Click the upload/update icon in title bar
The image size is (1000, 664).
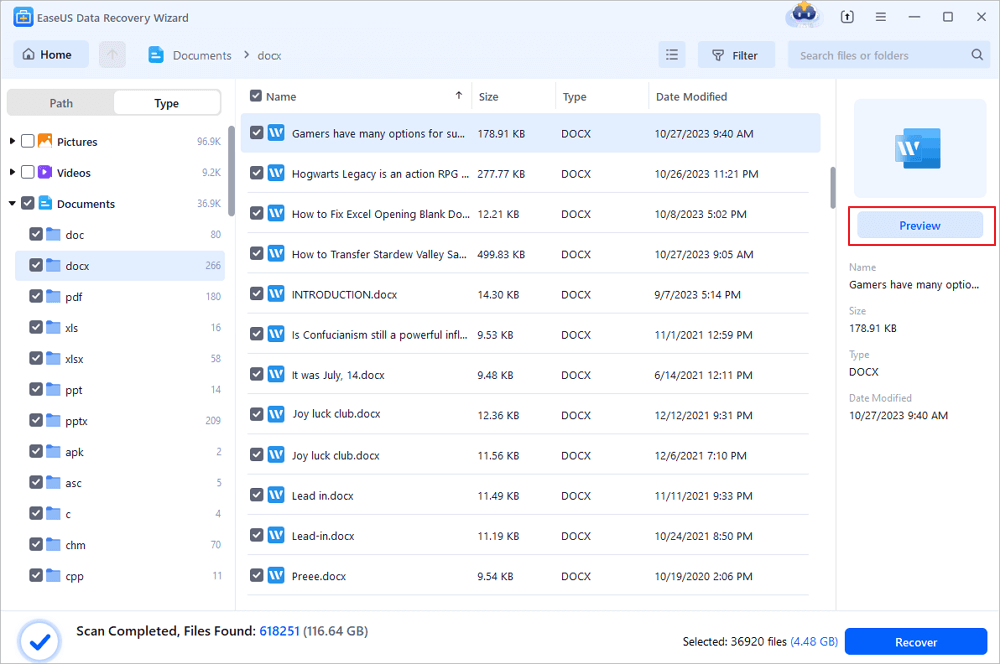(x=847, y=17)
